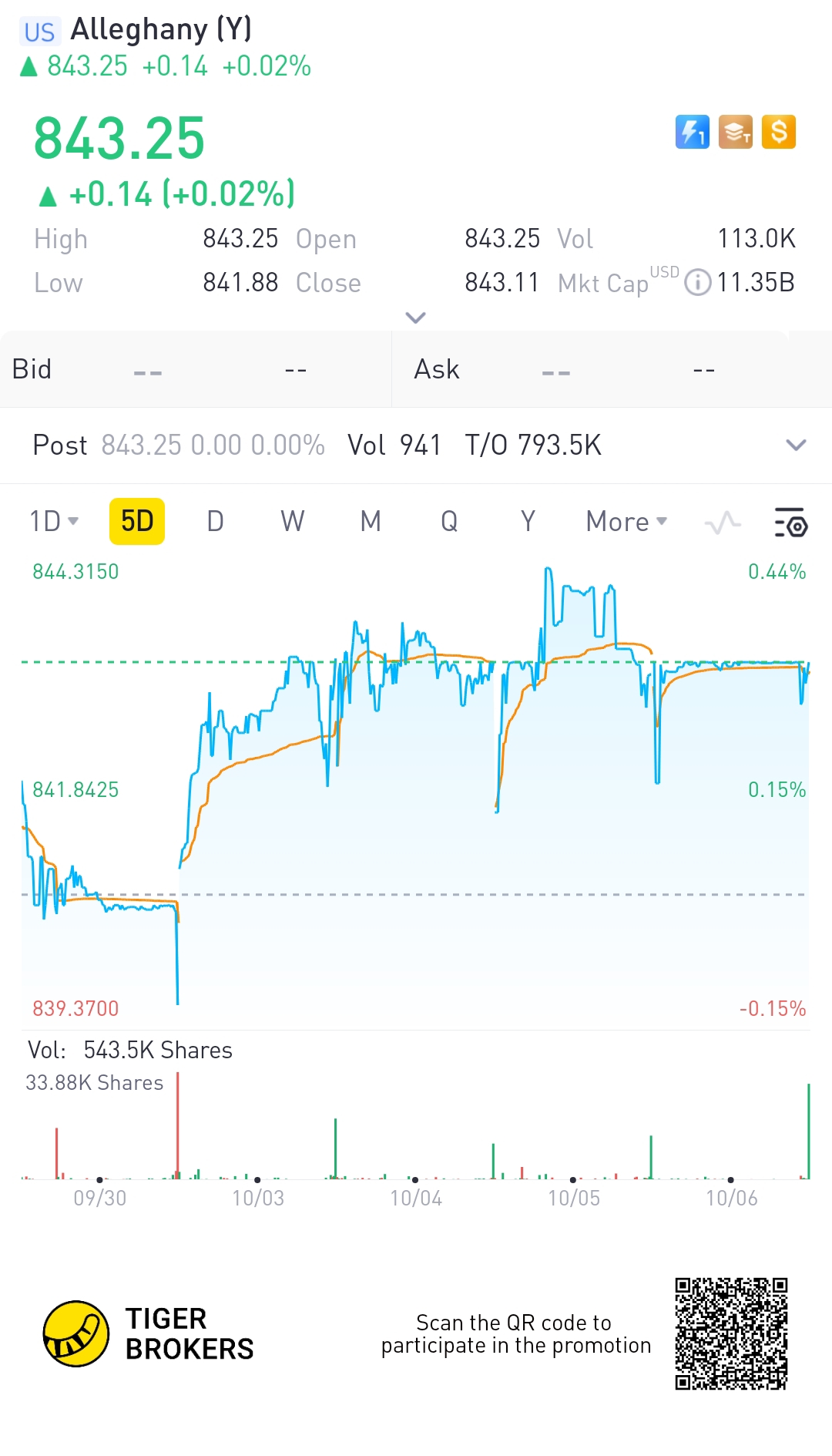Tap the Bid price row

[x=196, y=369]
